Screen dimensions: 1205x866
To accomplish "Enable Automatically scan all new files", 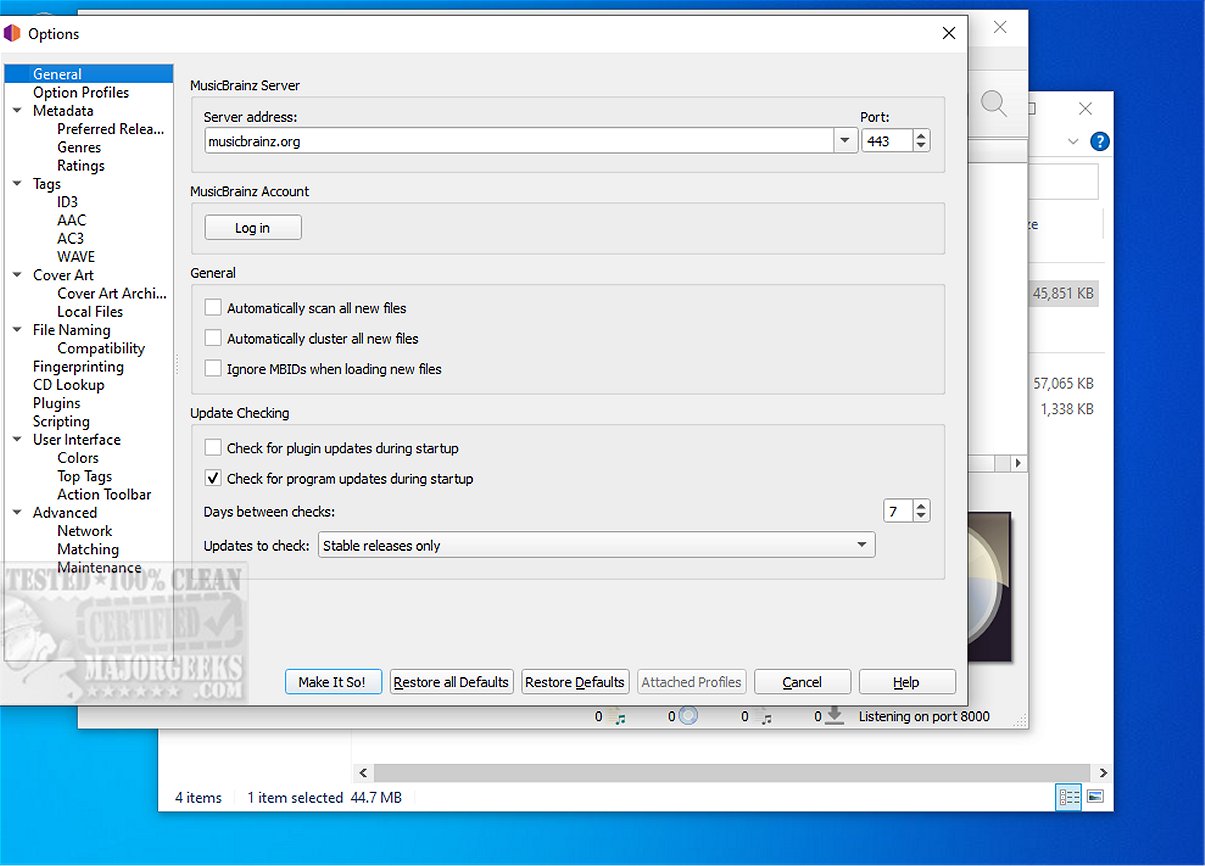I will point(213,308).
